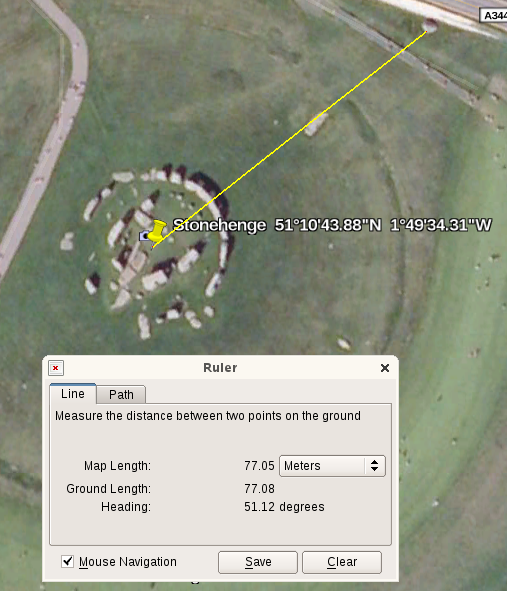The width and height of the screenshot is (507, 591).
Task: Click the Stonehenge placemark label
Action: [332, 225]
